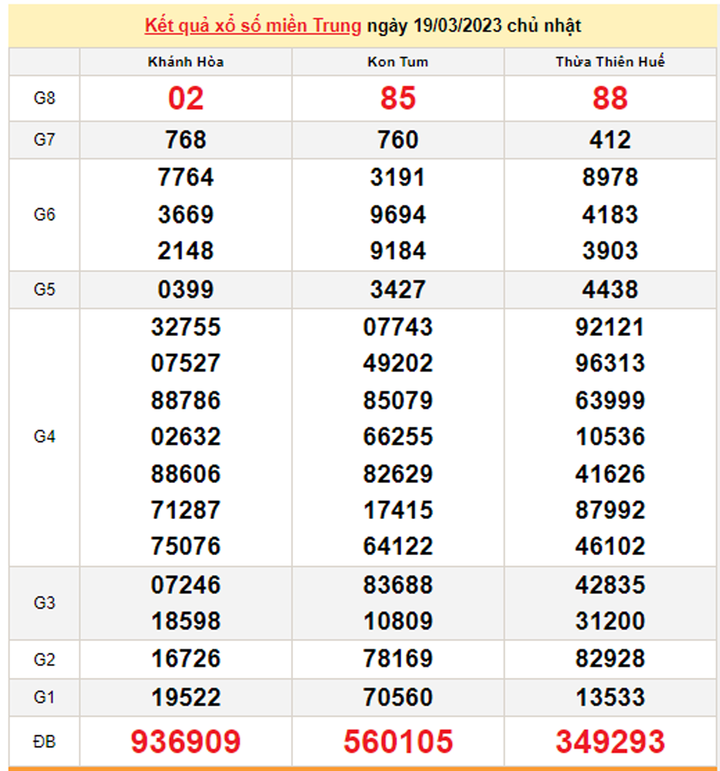Screen dimensions: 720x771
Task: Click G6 value 4183
Action: [610, 214]
